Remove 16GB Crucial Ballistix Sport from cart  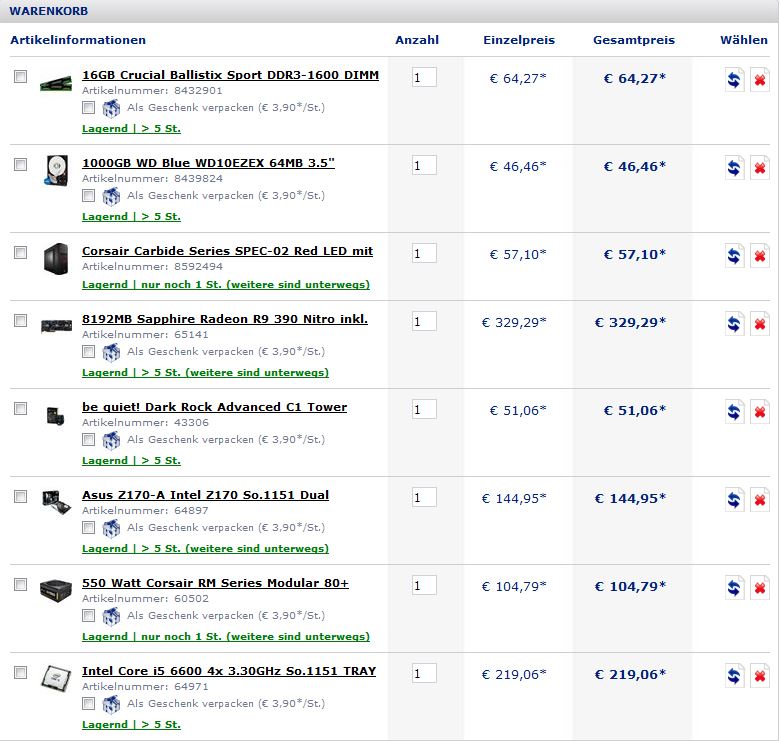click(760, 80)
